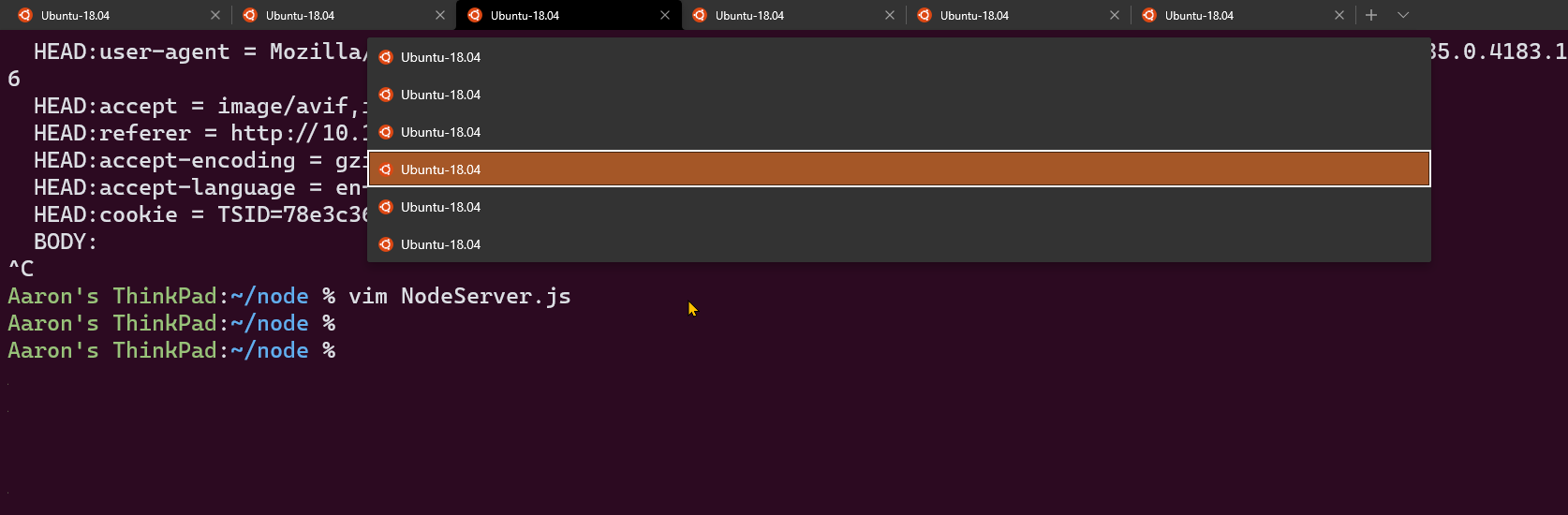
Task: Click Ubuntu icon of first switcher entry
Action: click(x=385, y=57)
